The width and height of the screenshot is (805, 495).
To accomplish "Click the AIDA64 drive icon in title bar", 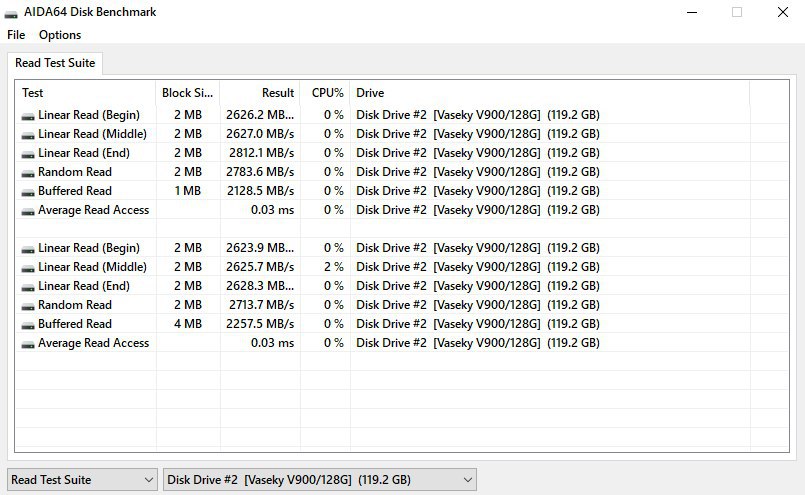I will click(x=11, y=14).
